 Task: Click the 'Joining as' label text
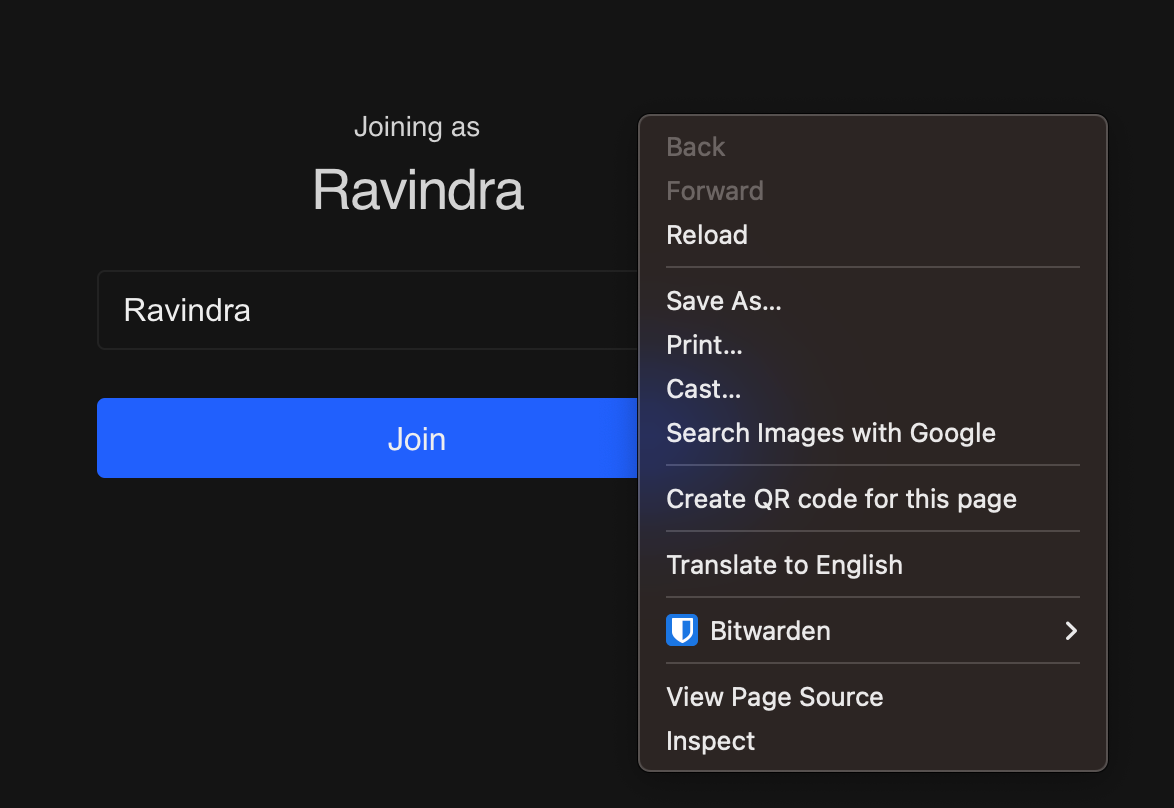pyautogui.click(x=417, y=127)
